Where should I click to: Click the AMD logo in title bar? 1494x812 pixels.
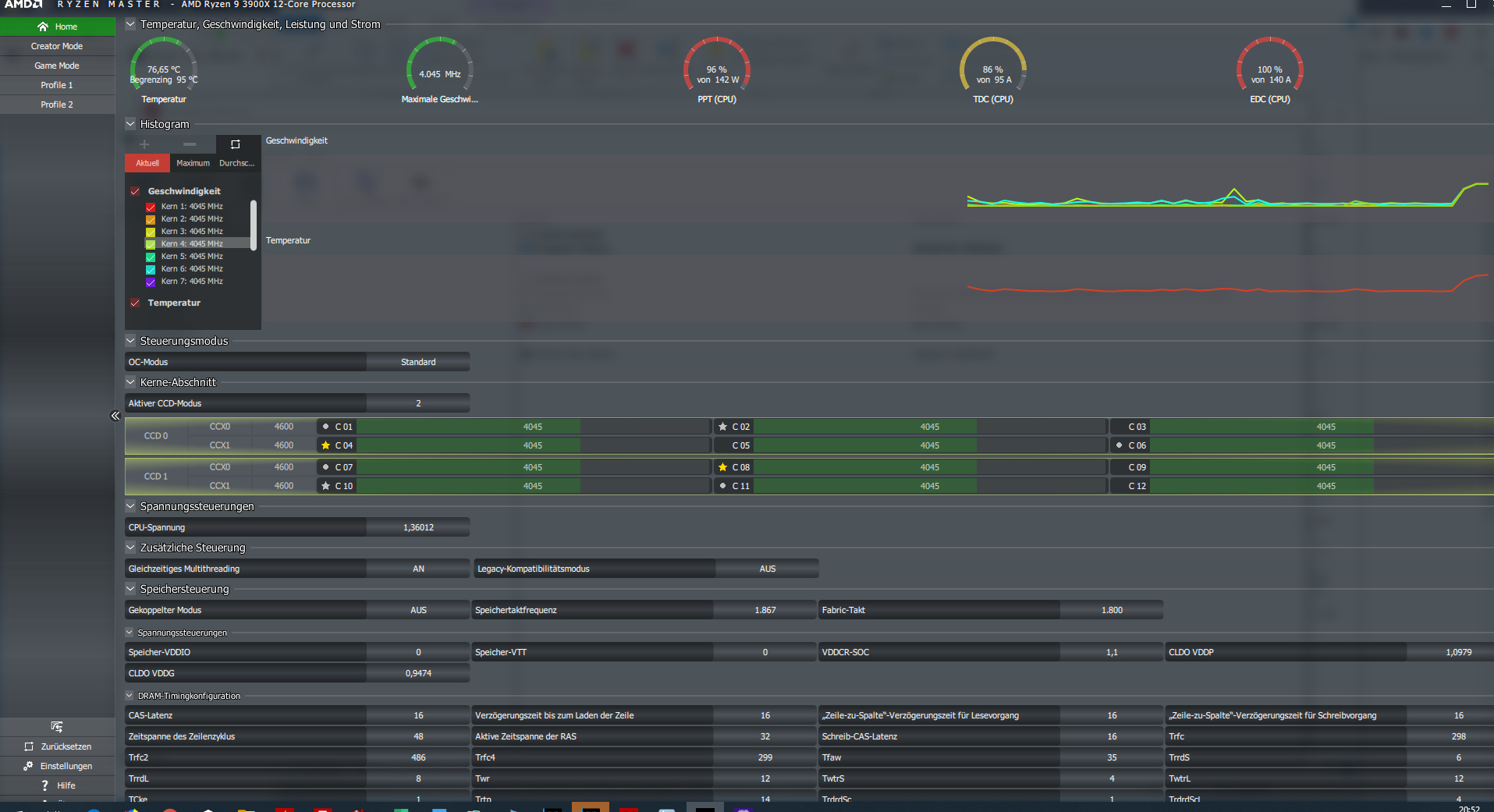coord(23,5)
